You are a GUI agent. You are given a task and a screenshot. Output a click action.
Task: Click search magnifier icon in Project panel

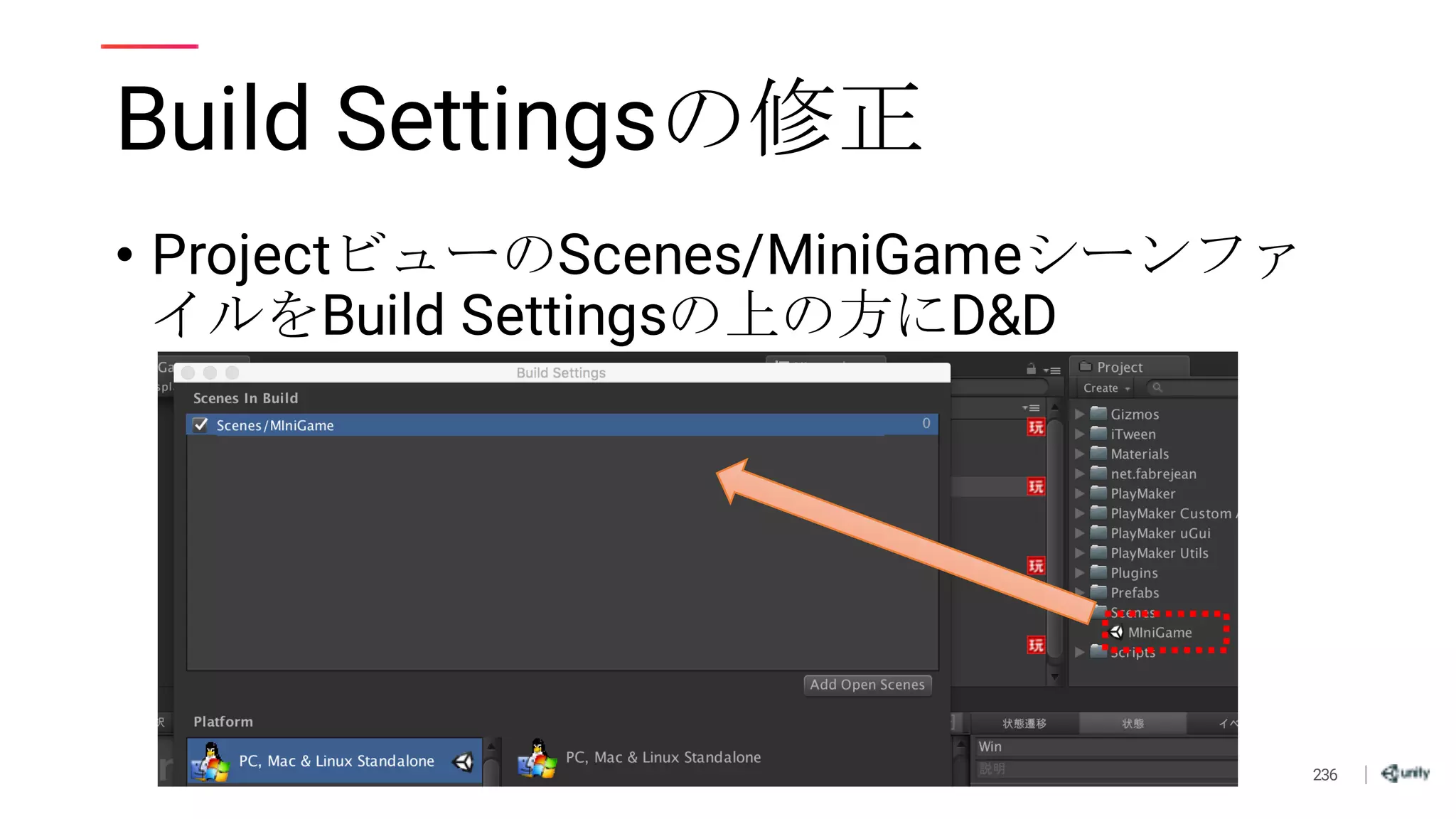coord(1157,387)
